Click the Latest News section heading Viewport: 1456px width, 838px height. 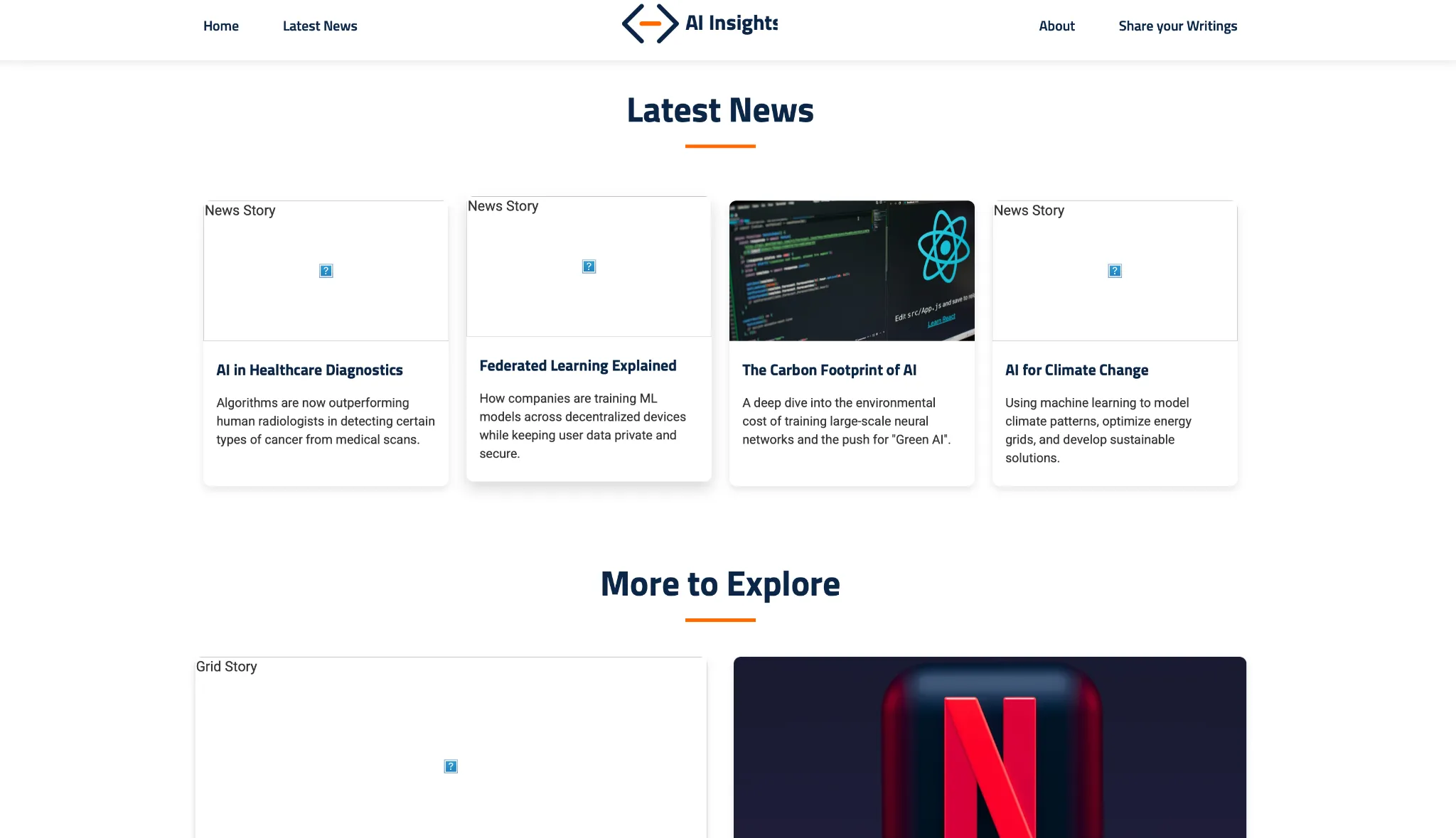(720, 110)
